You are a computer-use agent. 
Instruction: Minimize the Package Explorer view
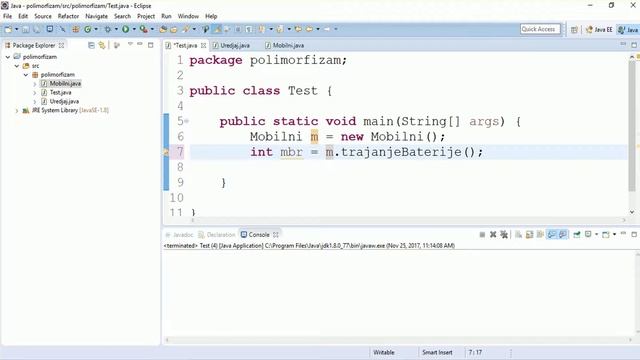(x=140, y=44)
